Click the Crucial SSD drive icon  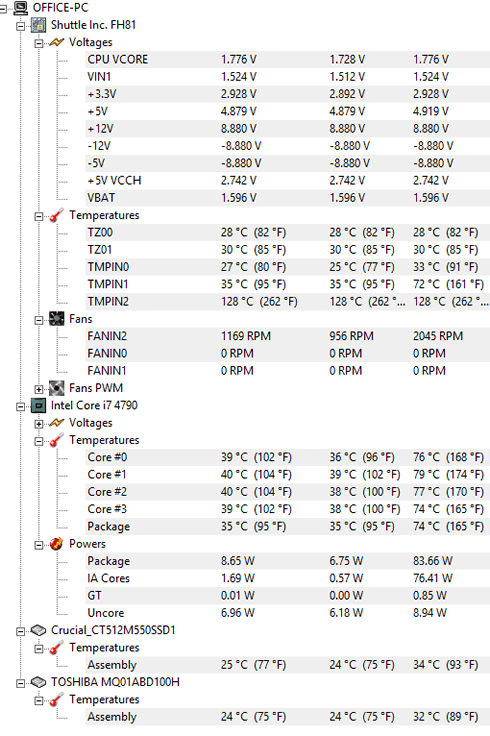pos(38,630)
